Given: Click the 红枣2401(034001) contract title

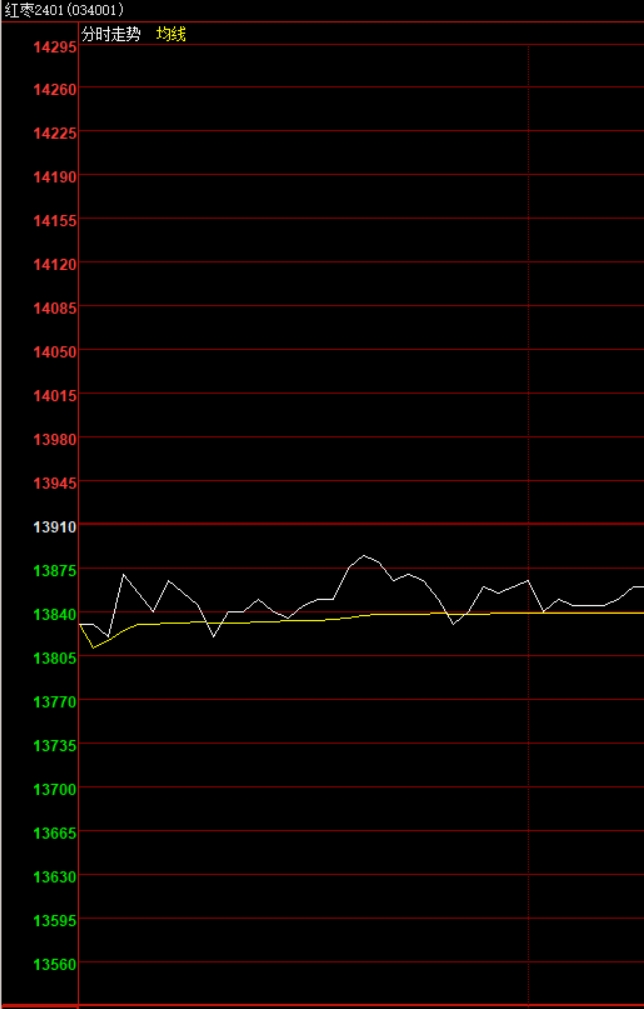Looking at the screenshot, I should (x=64, y=10).
